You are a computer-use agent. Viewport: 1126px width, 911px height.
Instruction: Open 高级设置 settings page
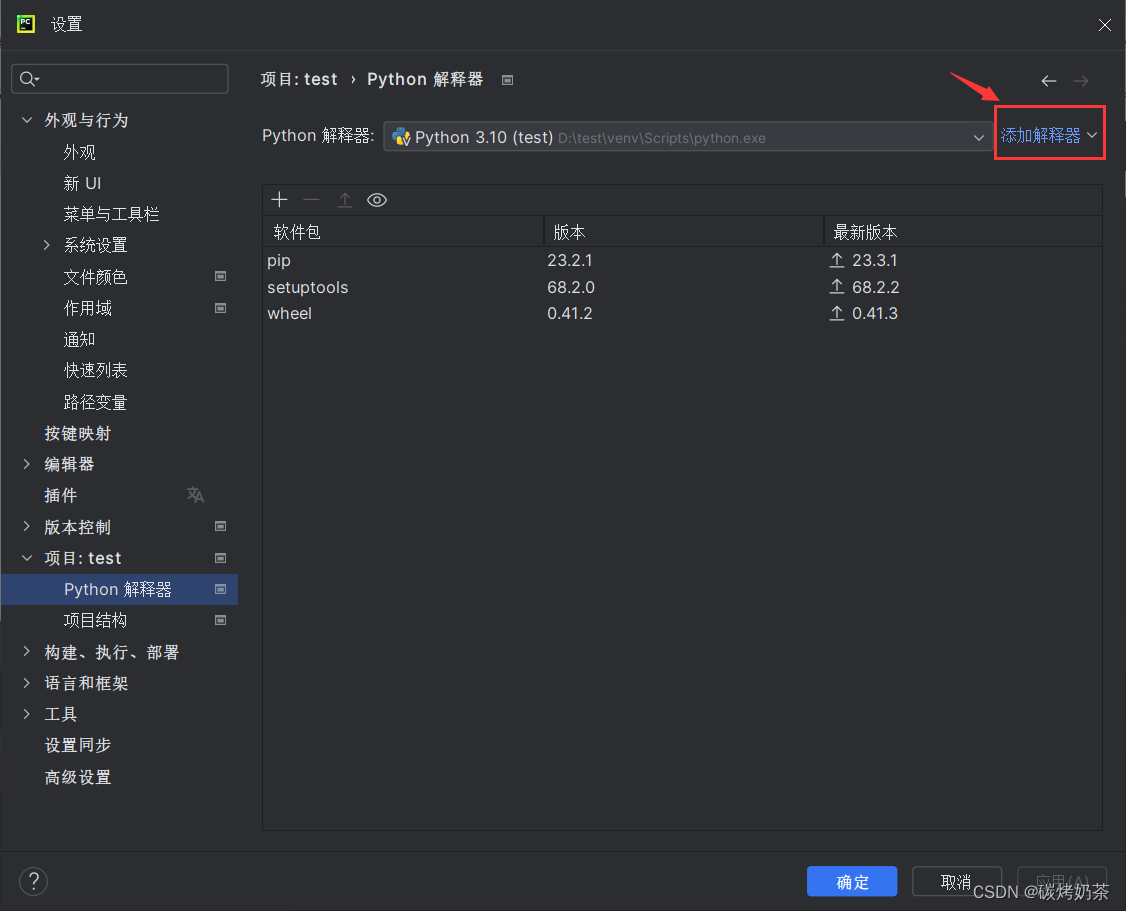click(x=78, y=777)
